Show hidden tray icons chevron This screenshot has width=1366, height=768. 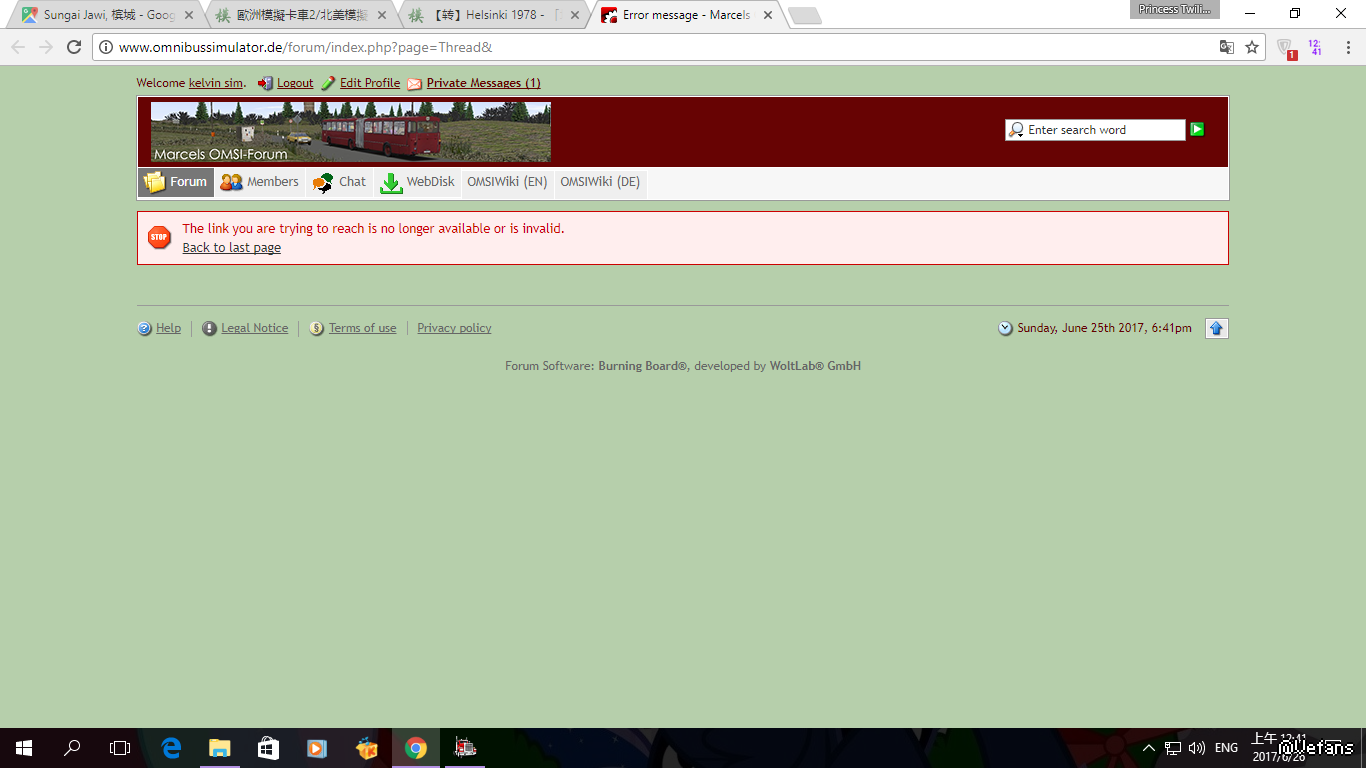[1149, 748]
